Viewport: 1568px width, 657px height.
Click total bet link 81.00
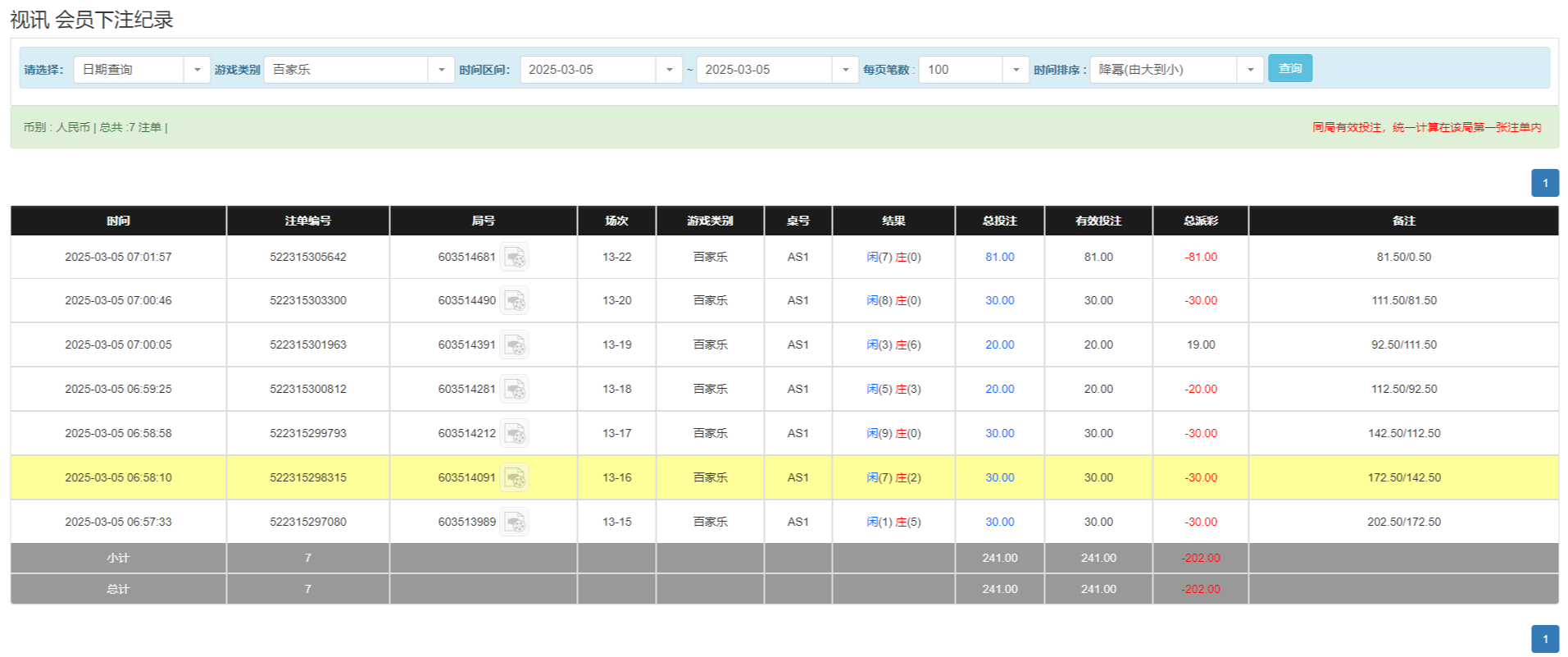pos(999,258)
